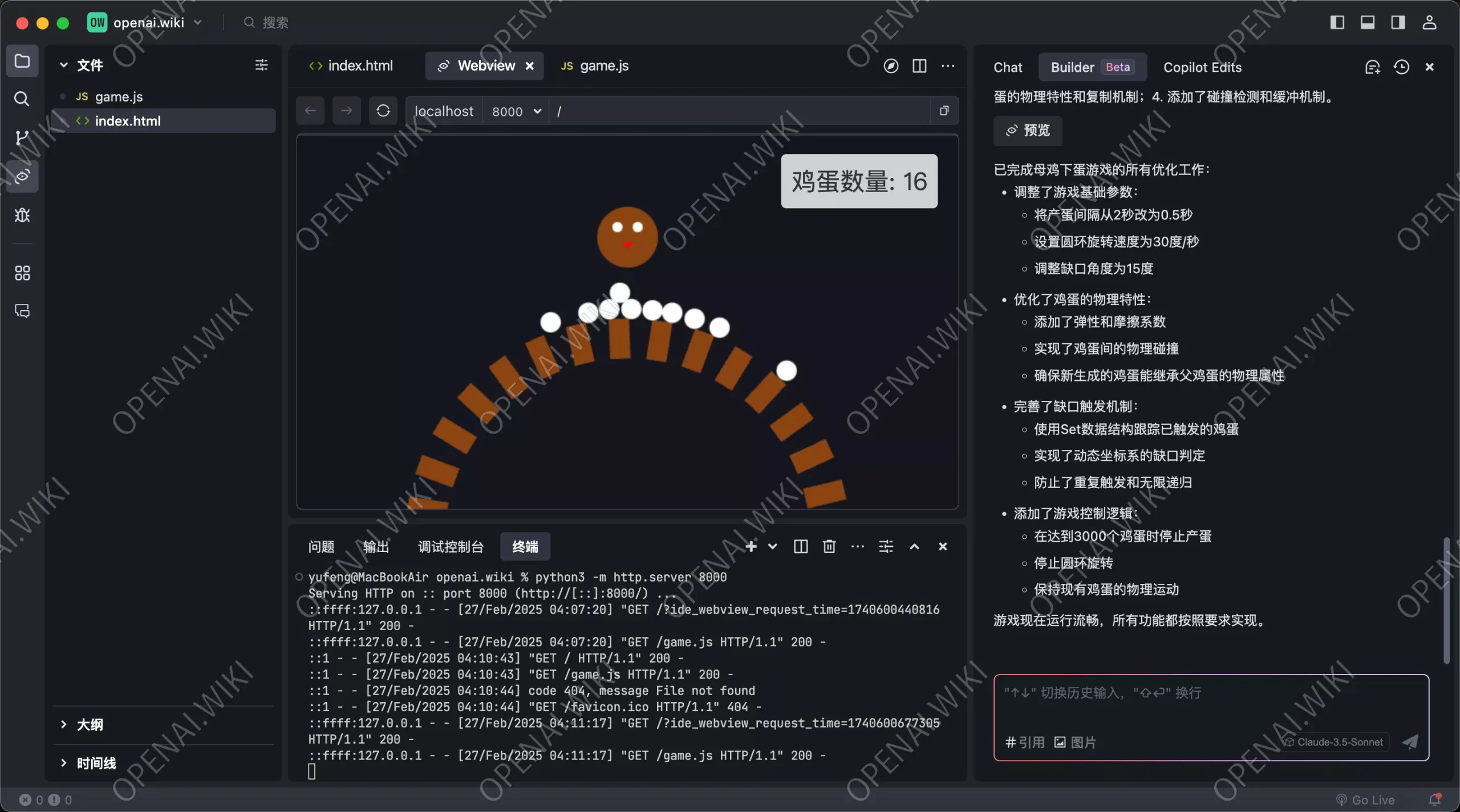Switch to 问题 problems tab
This screenshot has height=812, width=1460.
[321, 547]
